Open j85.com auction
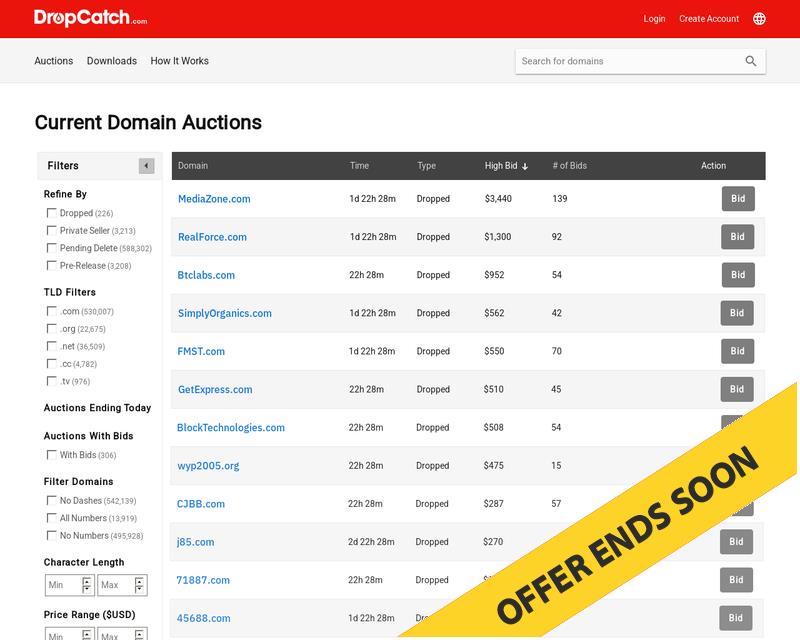800x640 pixels. point(195,542)
